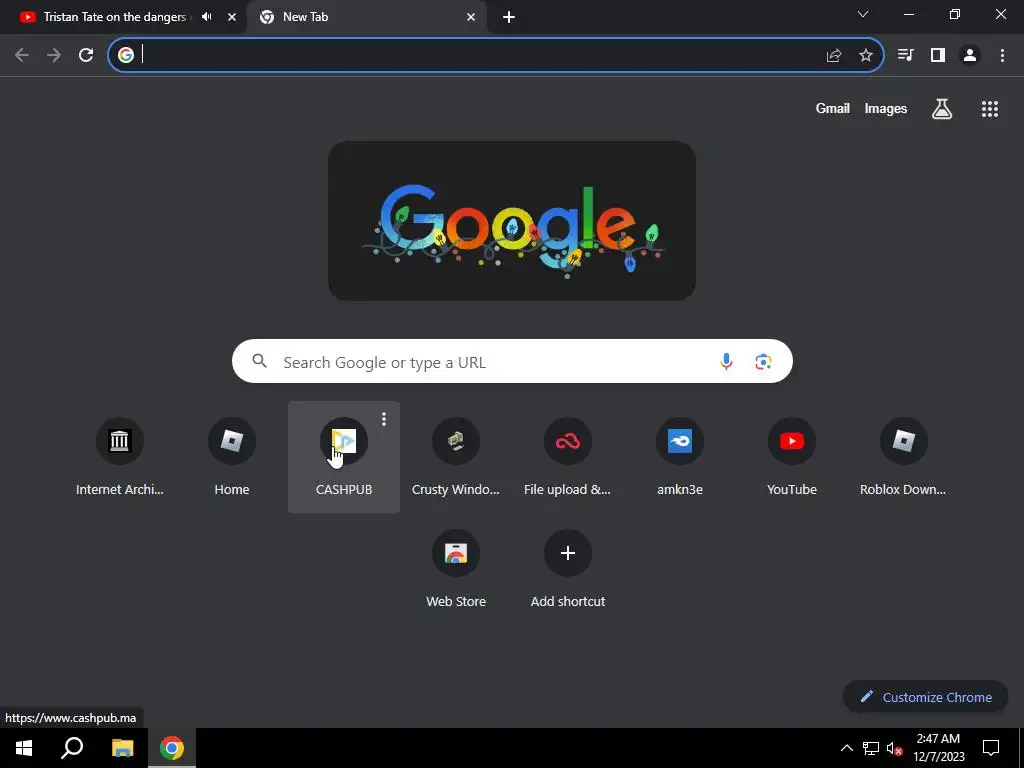Mute the YouTube tab audio icon

tap(207, 17)
